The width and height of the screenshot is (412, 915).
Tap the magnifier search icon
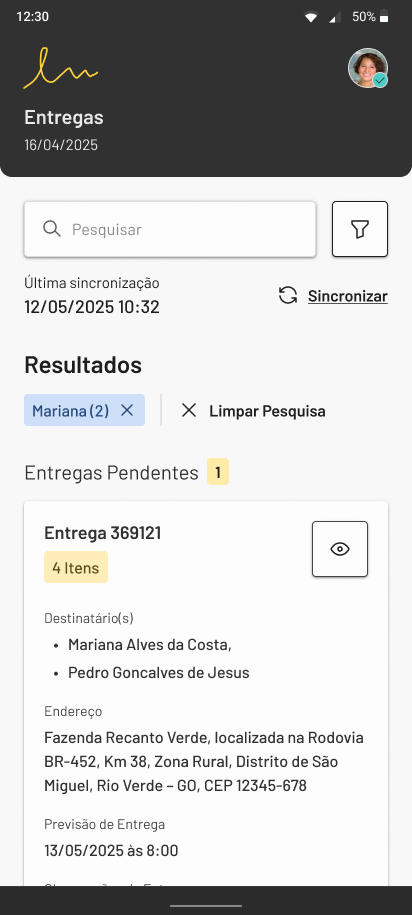(52, 229)
